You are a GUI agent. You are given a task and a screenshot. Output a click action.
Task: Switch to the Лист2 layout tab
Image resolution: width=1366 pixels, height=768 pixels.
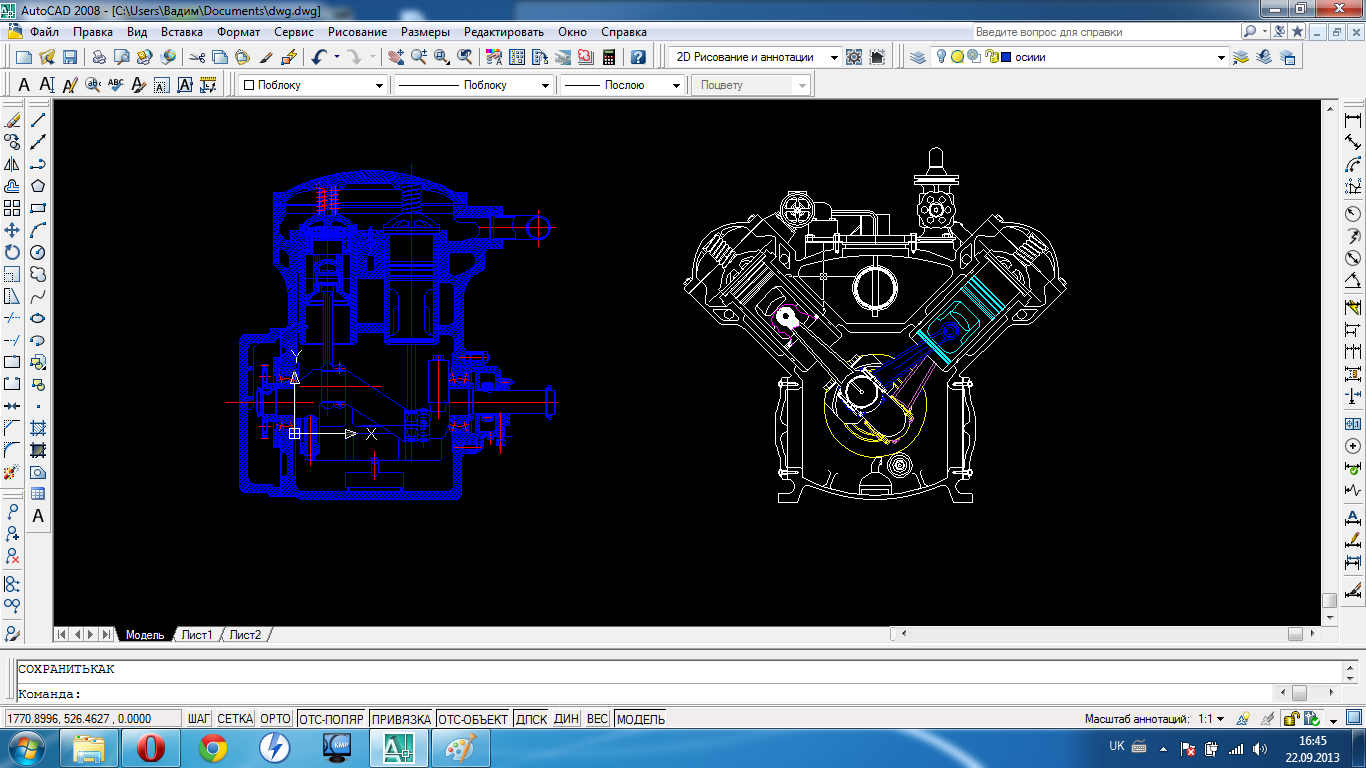click(245, 635)
